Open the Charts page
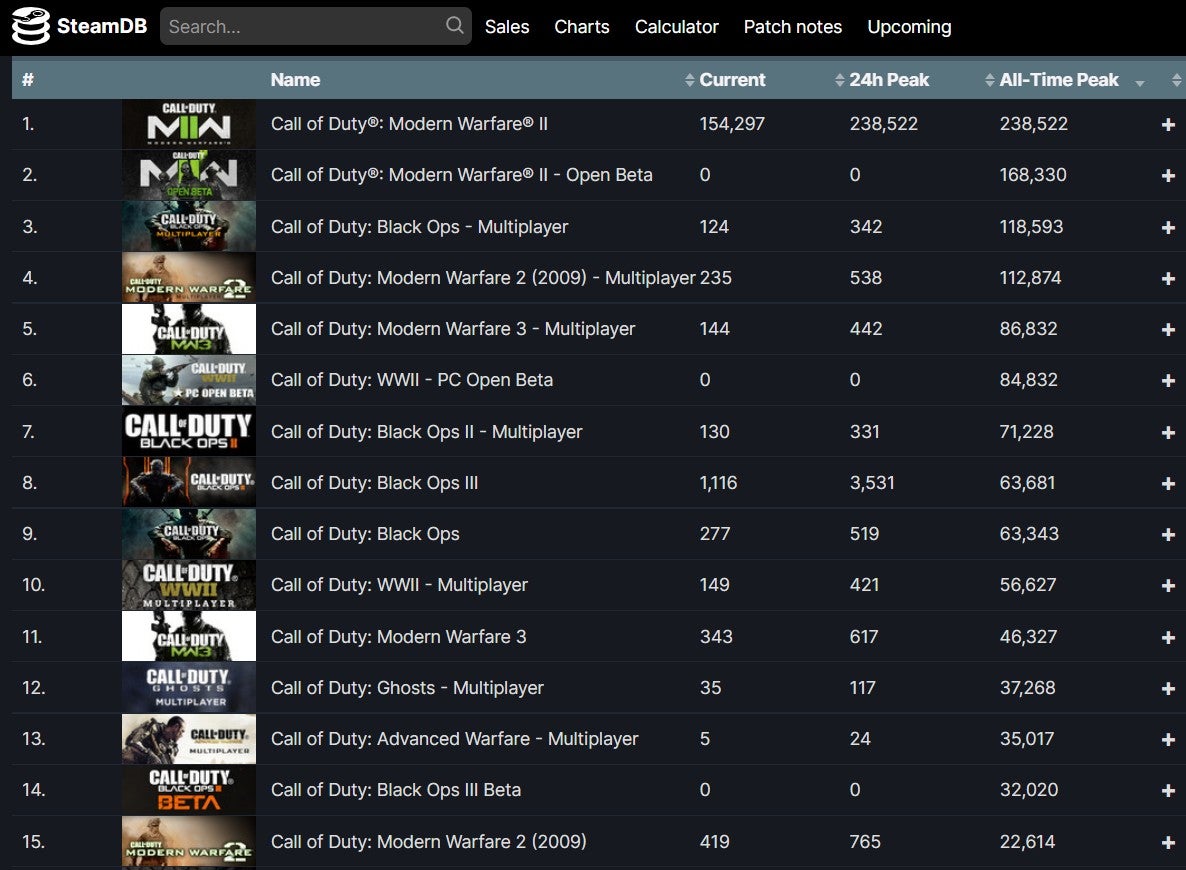The height and width of the screenshot is (870, 1186). [582, 27]
